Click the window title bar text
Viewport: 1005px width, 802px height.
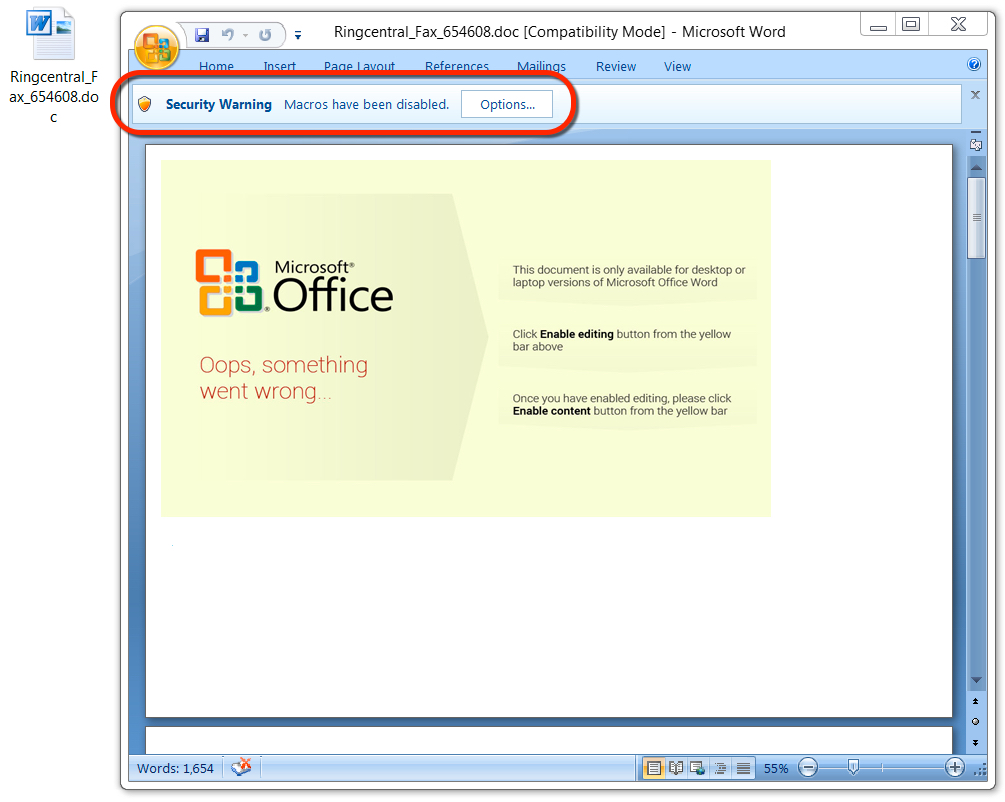click(559, 32)
